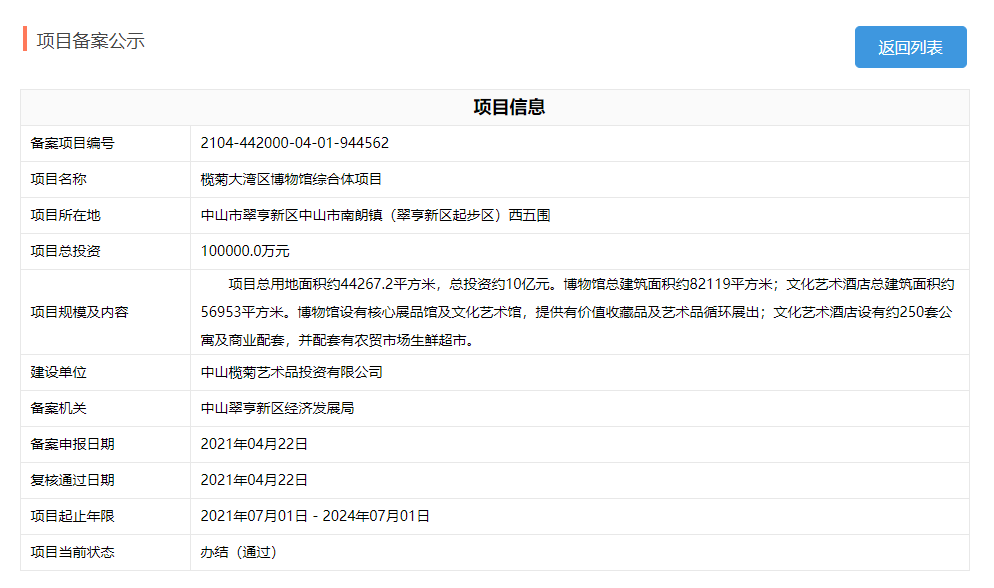Select investment value 100000.0万元
Screen dimensions: 994x588
pyautogui.click(x=245, y=252)
